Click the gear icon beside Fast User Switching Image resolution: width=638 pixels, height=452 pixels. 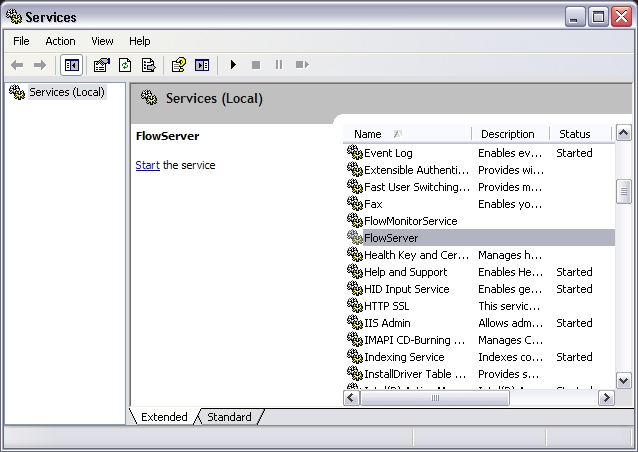[354, 187]
